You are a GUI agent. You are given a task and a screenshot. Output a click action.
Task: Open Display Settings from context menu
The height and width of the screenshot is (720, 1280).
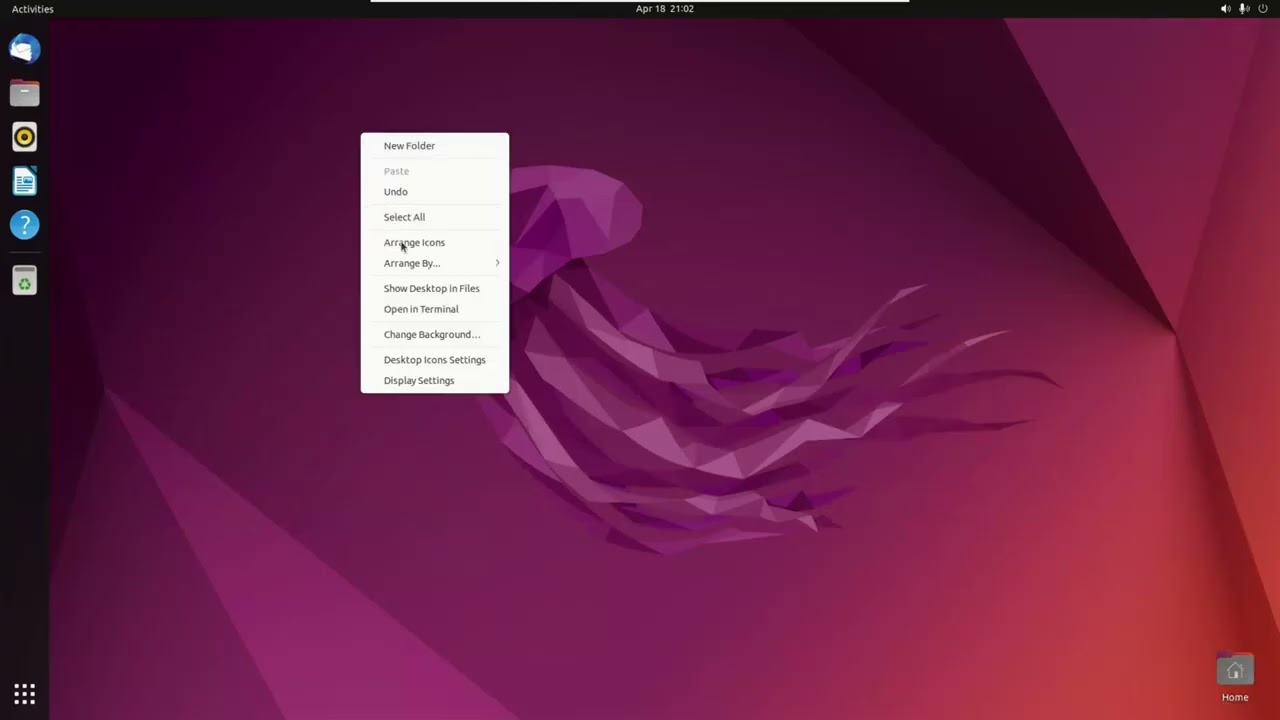434,381
